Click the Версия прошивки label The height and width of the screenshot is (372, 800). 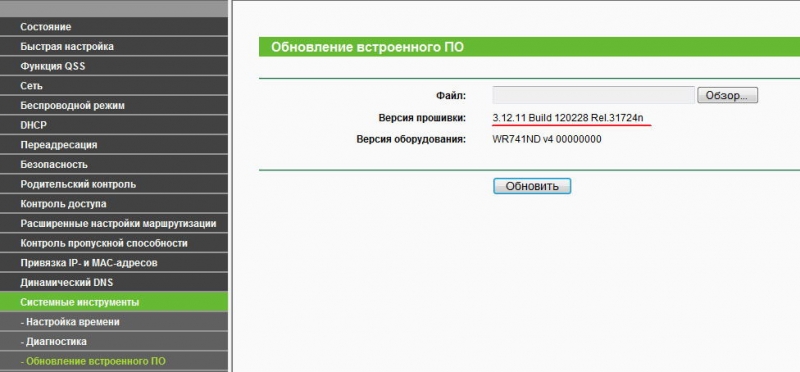422,118
